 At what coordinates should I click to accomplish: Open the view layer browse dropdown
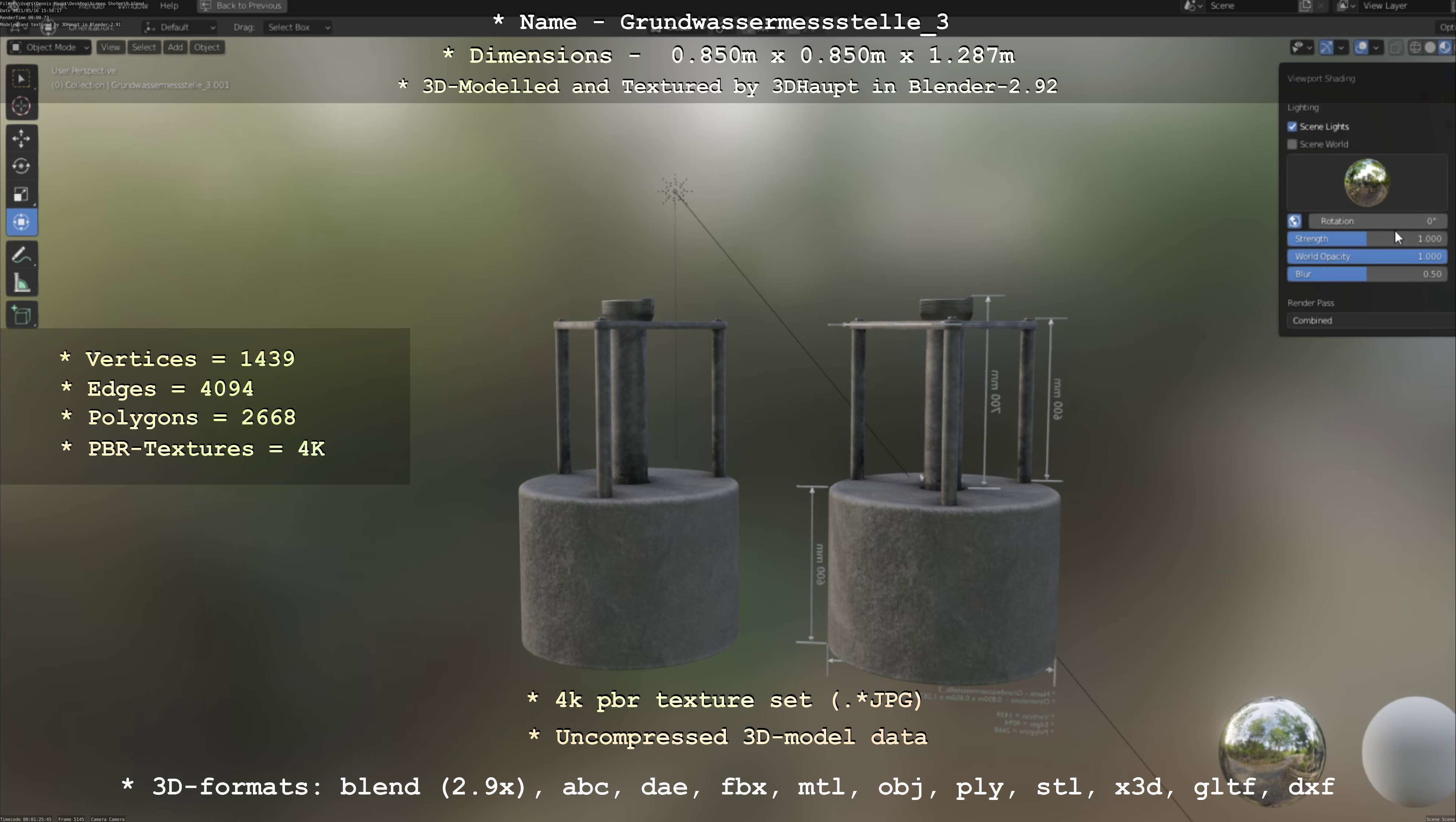1346,6
